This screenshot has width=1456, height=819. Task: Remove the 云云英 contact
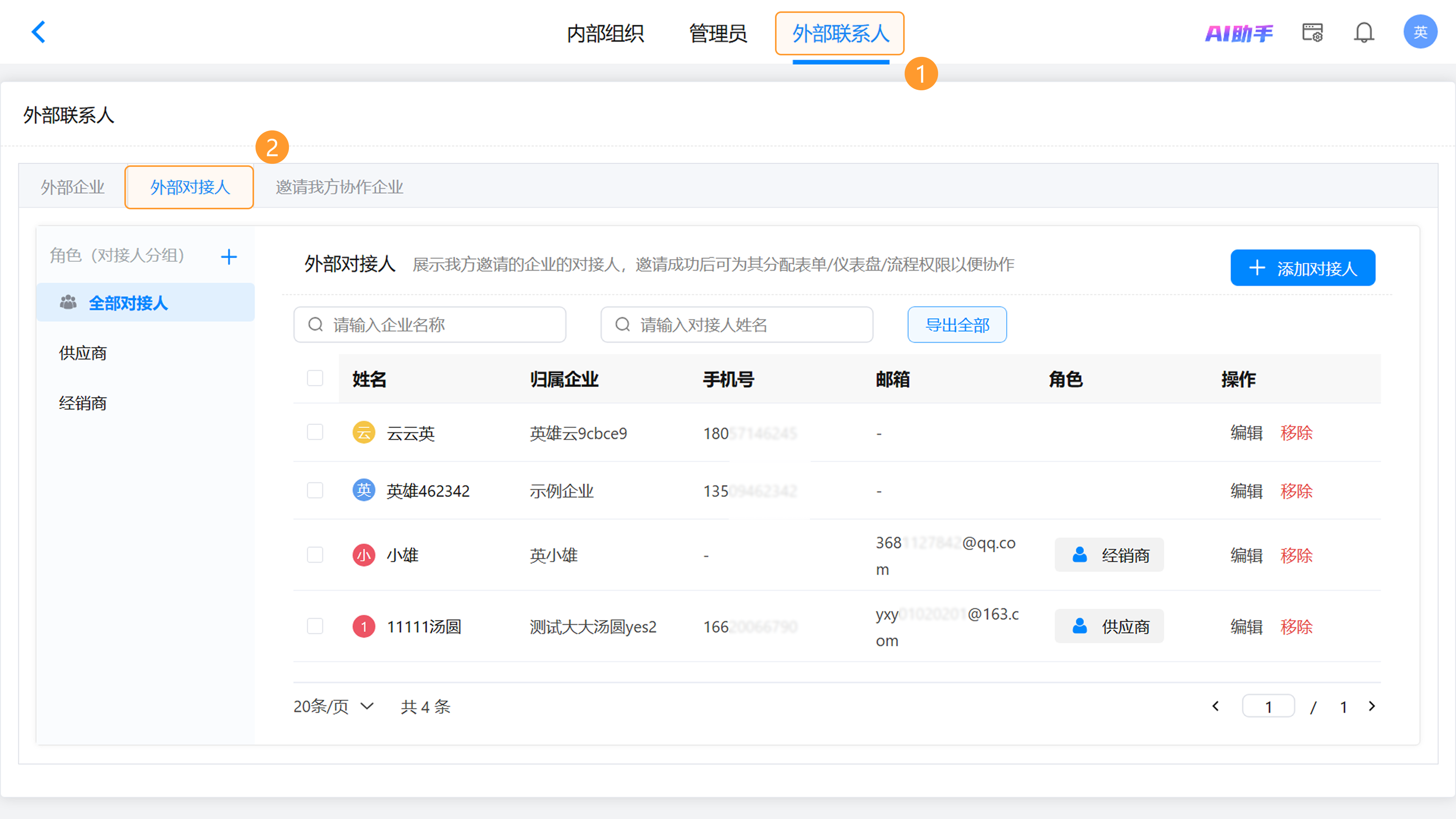(1296, 433)
